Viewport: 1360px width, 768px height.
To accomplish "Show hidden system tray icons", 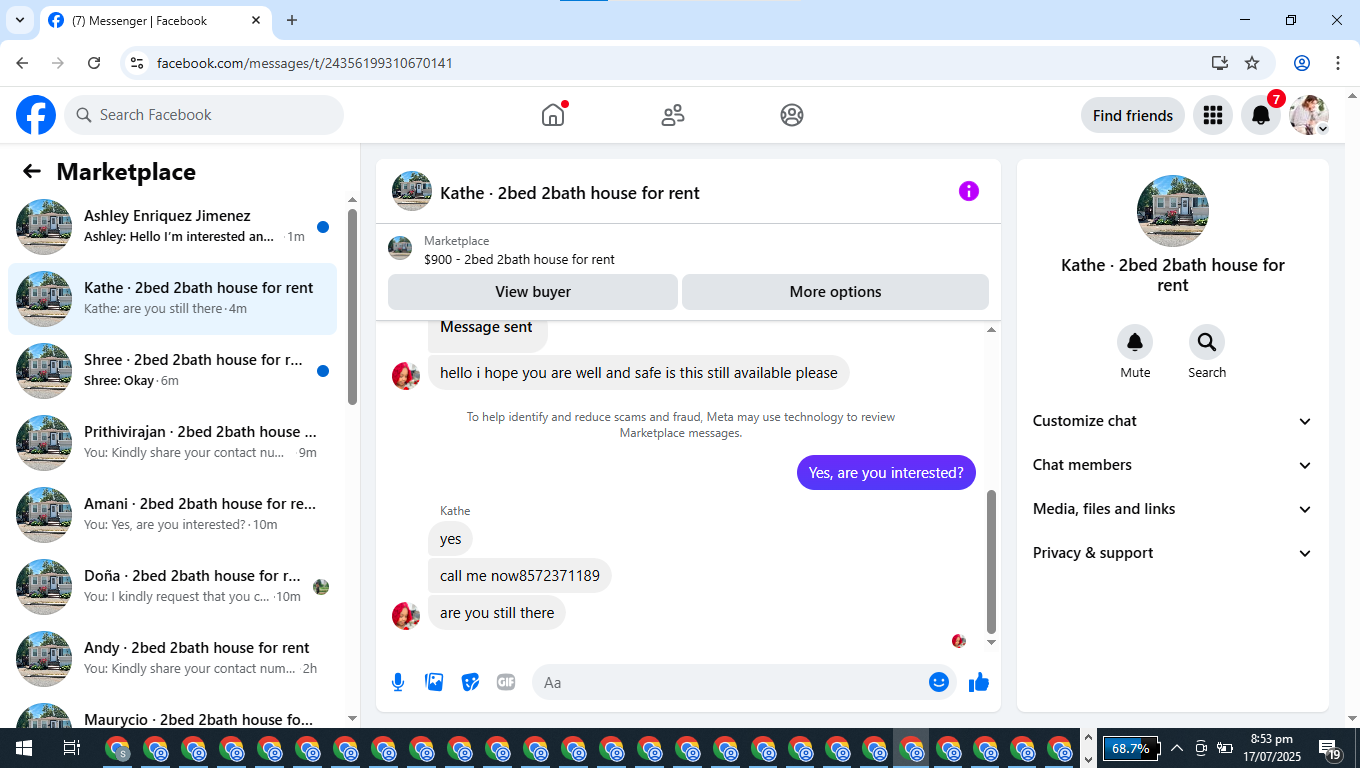I will tap(1177, 748).
